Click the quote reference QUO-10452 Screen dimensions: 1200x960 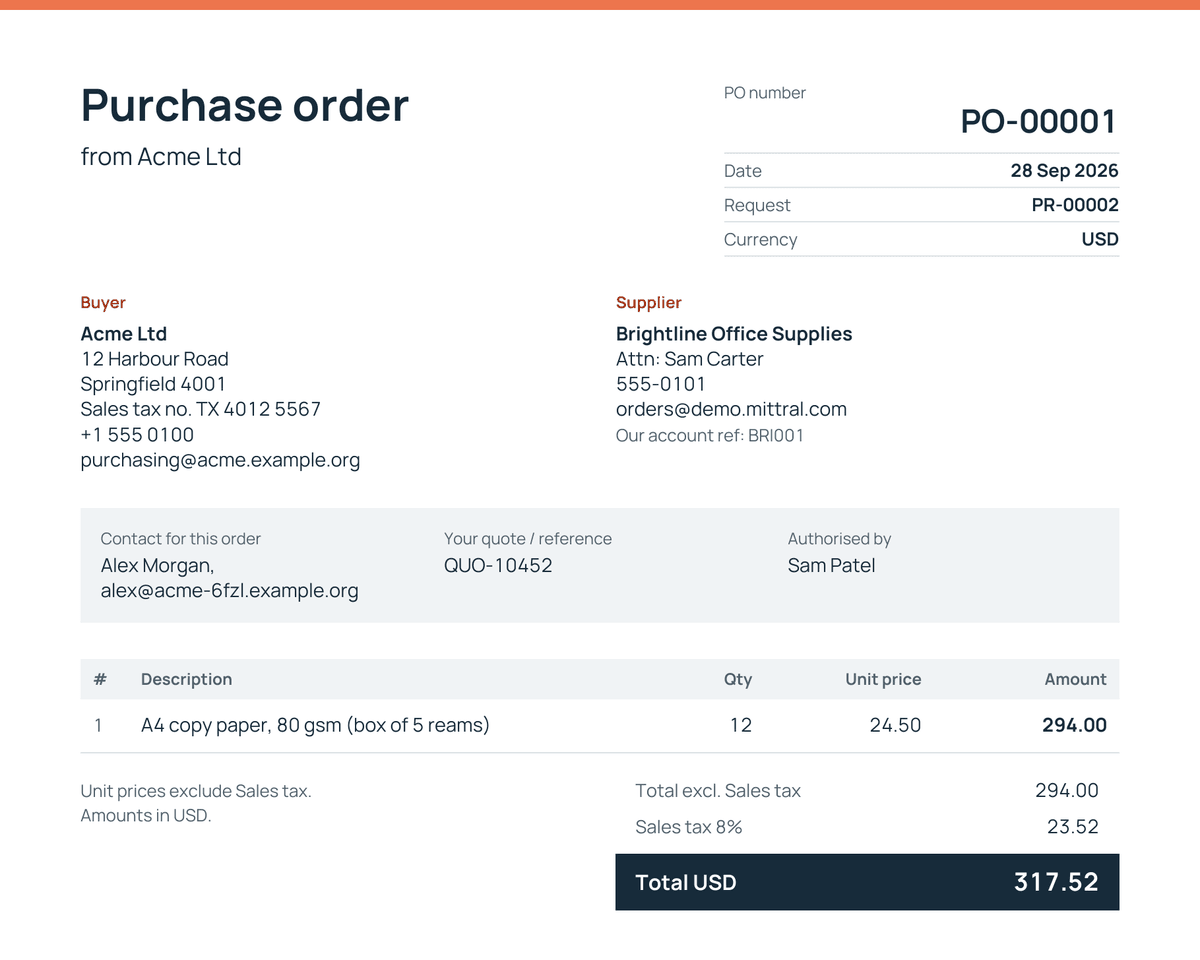pos(498,566)
